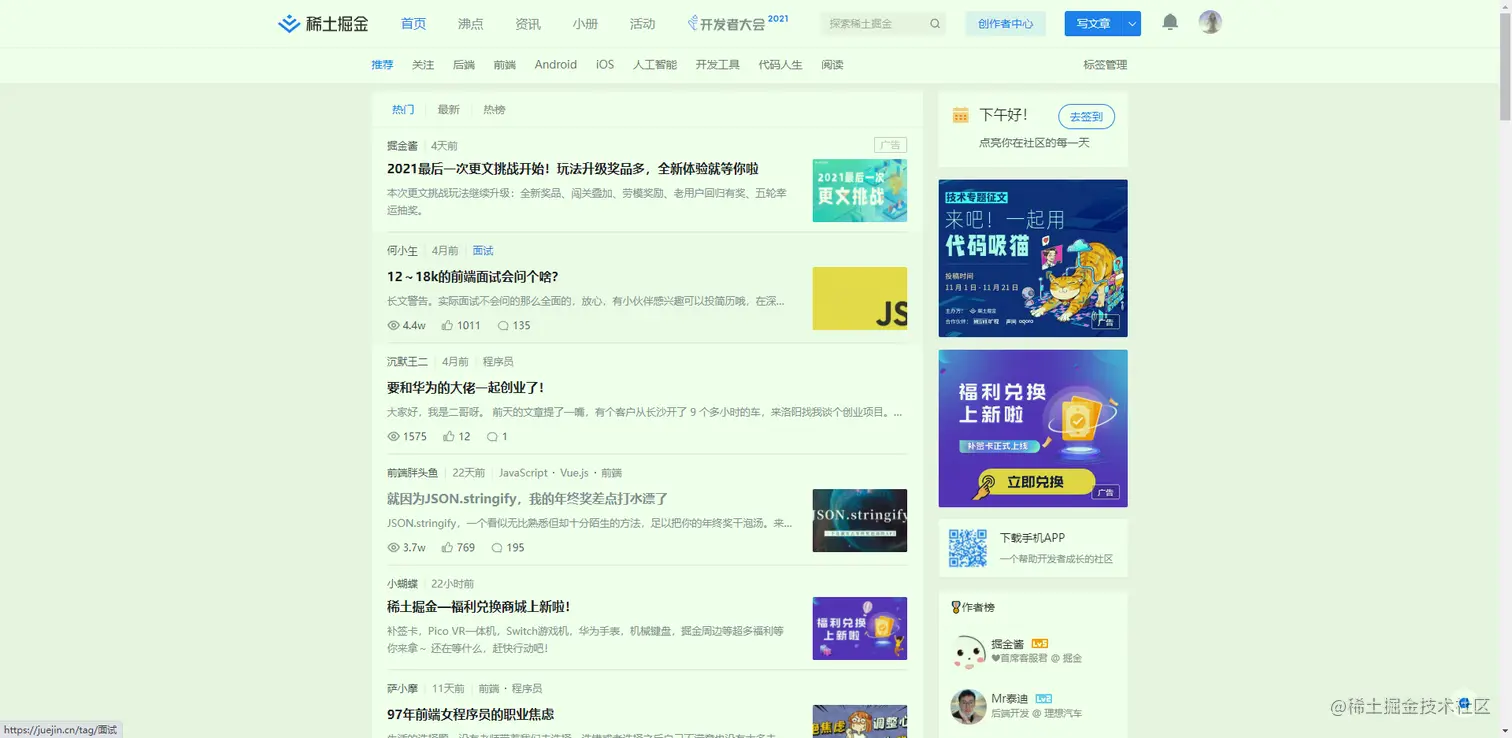Open article 要和华为的大佬一起创业了

466,388
